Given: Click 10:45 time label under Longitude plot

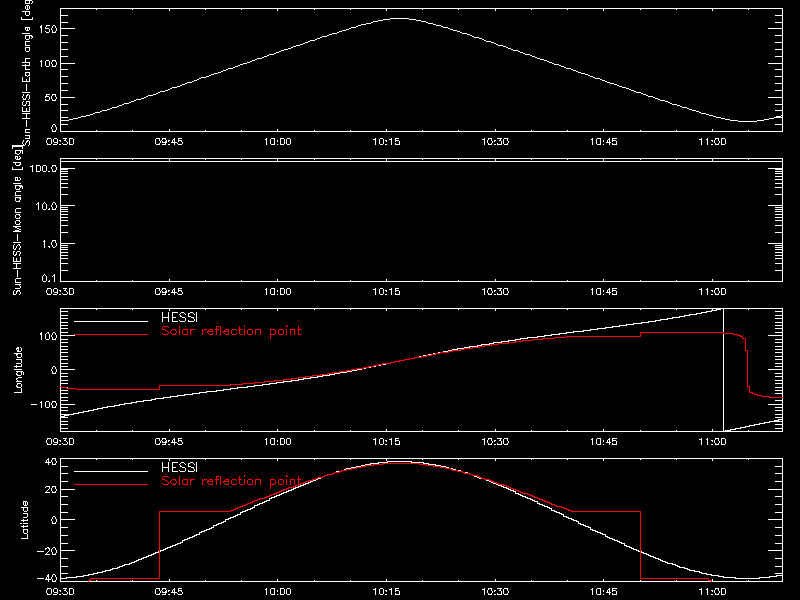Looking at the screenshot, I should pos(604,441).
